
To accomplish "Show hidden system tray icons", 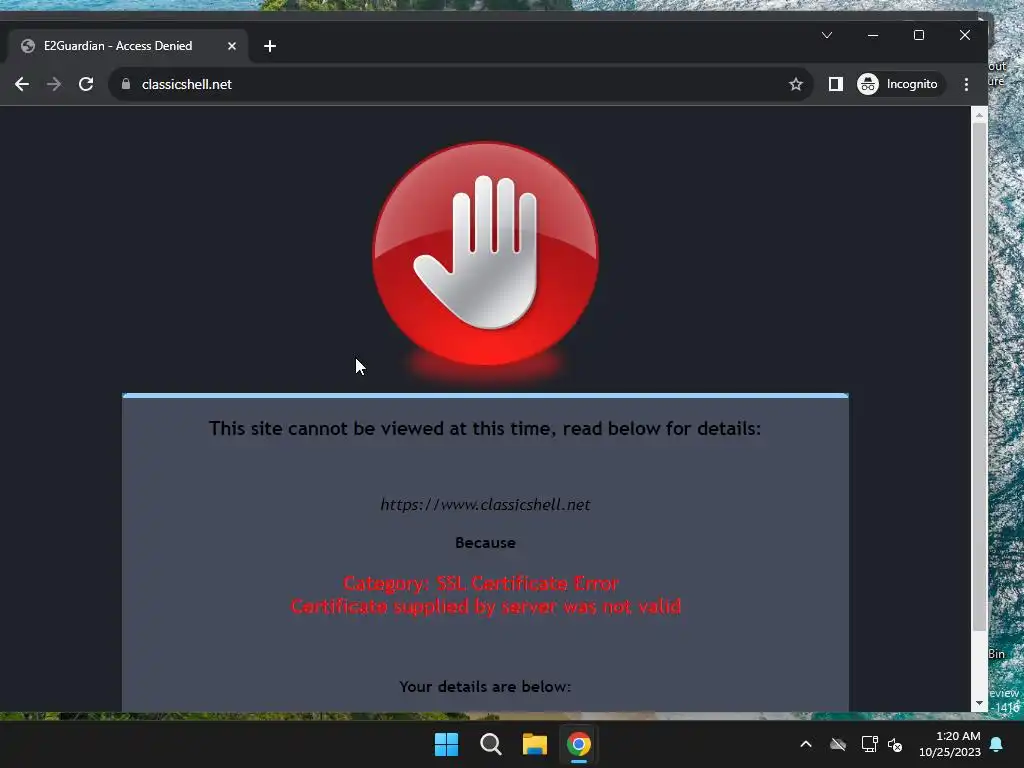I will pyautogui.click(x=806, y=744).
